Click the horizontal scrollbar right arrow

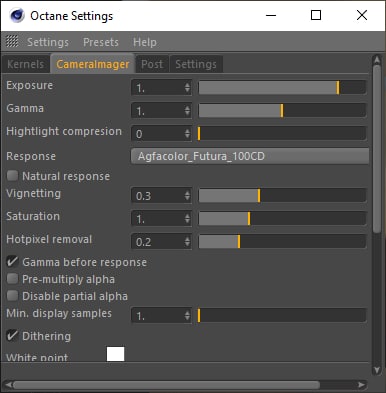coord(361,385)
